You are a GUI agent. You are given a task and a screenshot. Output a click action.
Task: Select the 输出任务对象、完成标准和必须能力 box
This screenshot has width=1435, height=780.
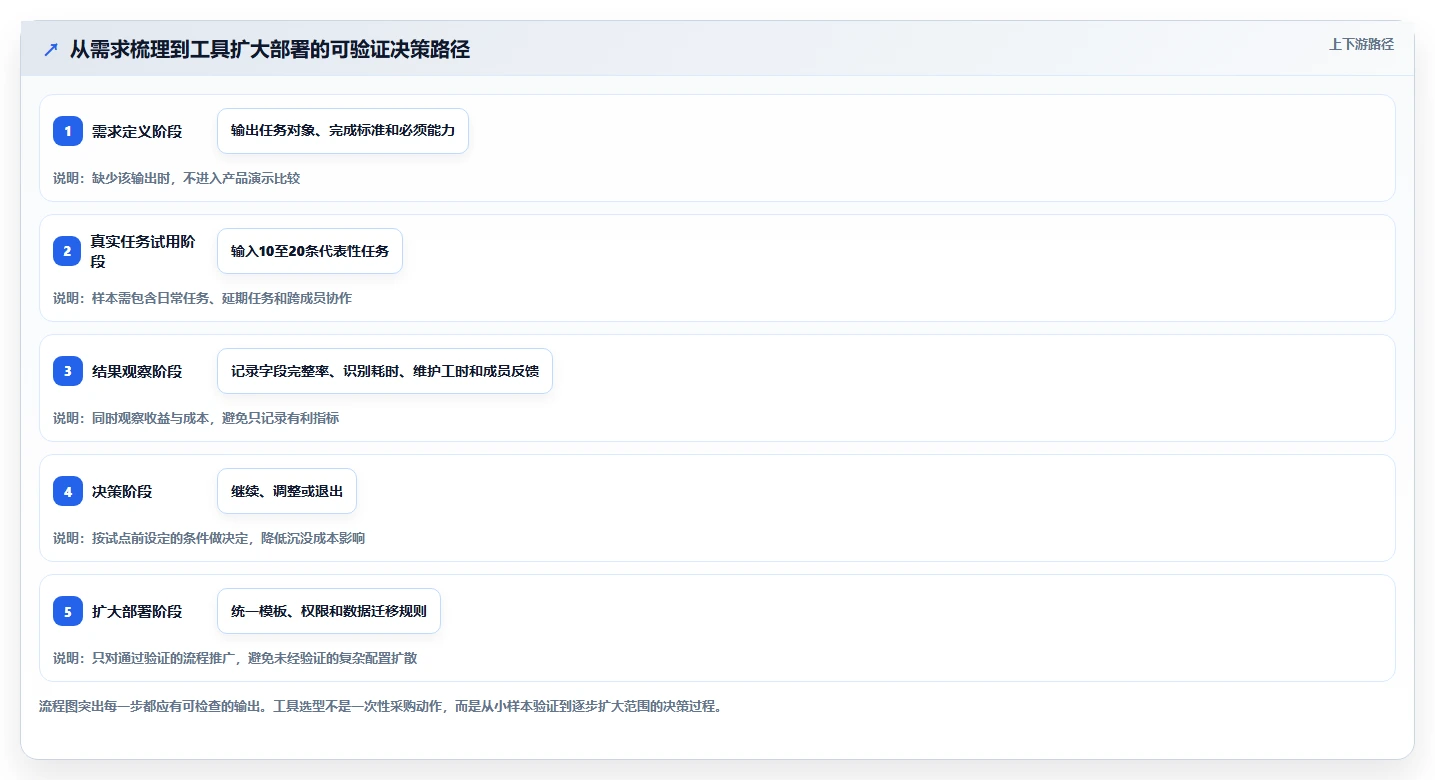pos(343,131)
